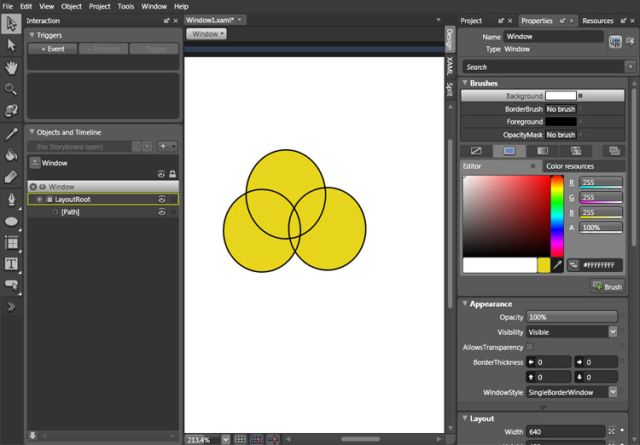Select the Pan hand tool
The height and width of the screenshot is (445, 640).
click(11, 67)
